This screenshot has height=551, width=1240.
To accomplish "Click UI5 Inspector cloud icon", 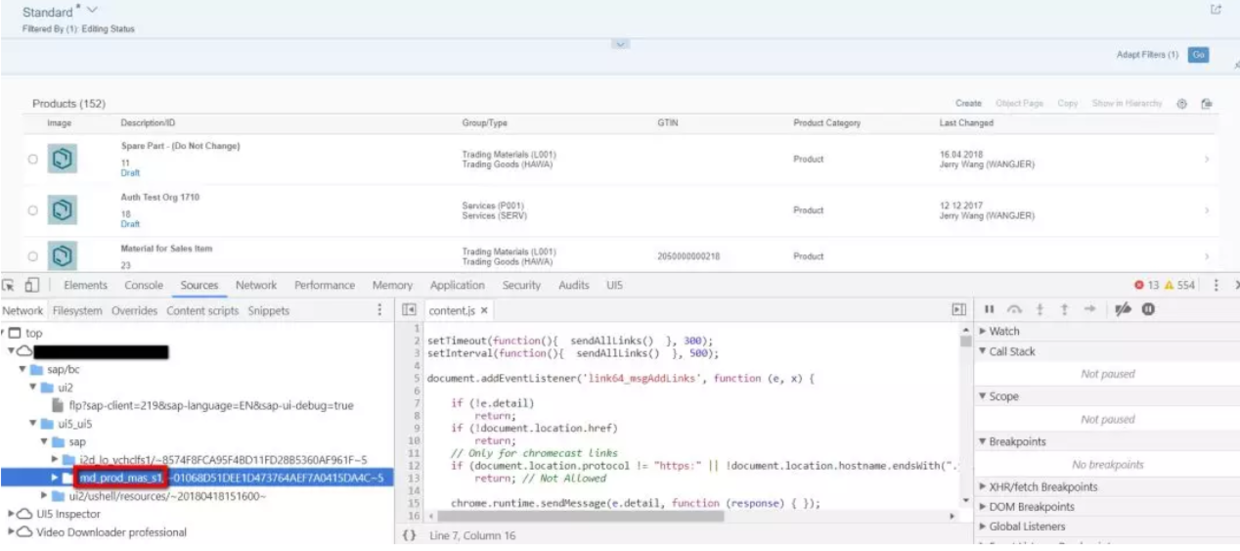I will pos(24,514).
